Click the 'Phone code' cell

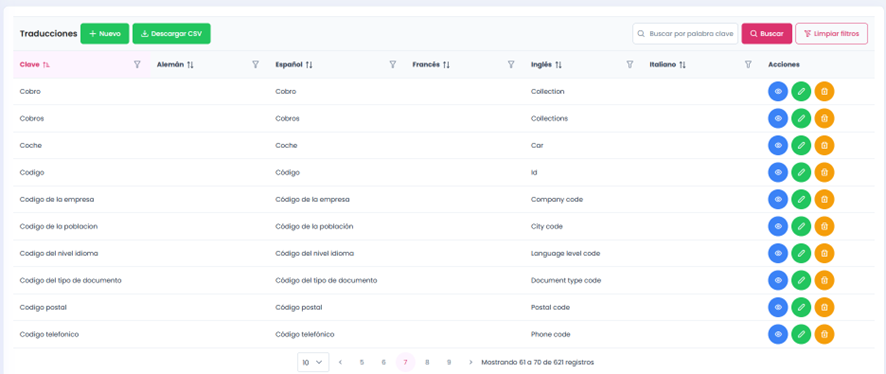549,334
